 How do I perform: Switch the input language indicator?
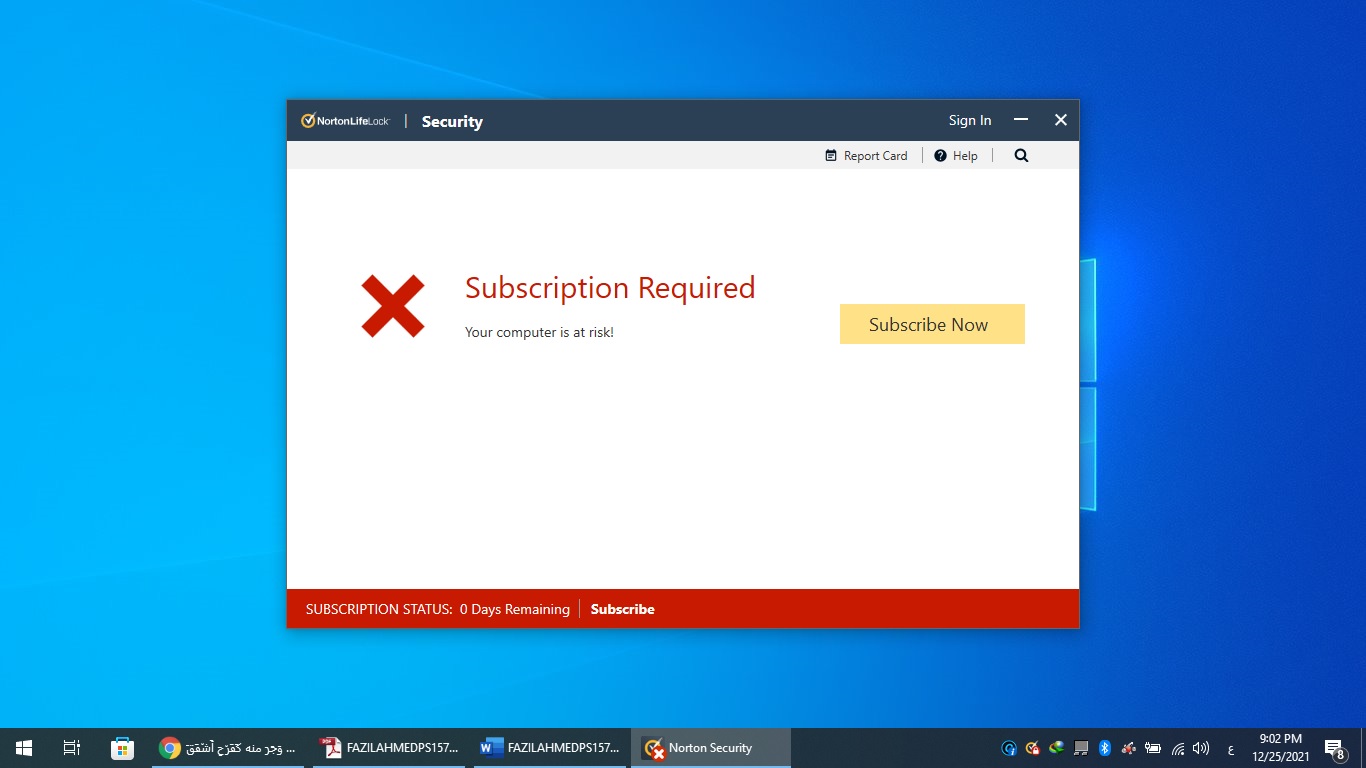(x=1230, y=749)
